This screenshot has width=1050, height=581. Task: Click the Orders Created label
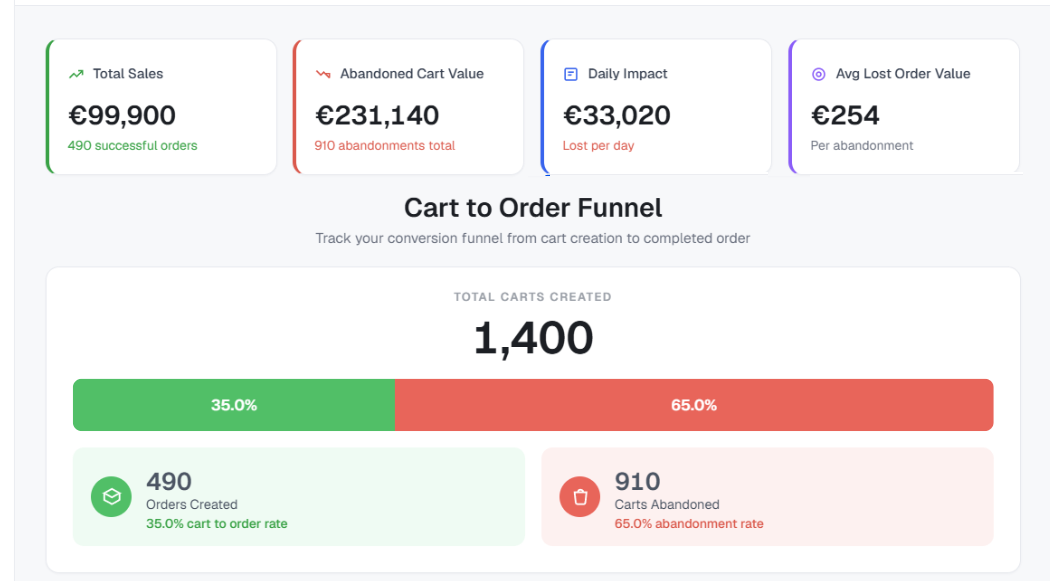point(192,504)
